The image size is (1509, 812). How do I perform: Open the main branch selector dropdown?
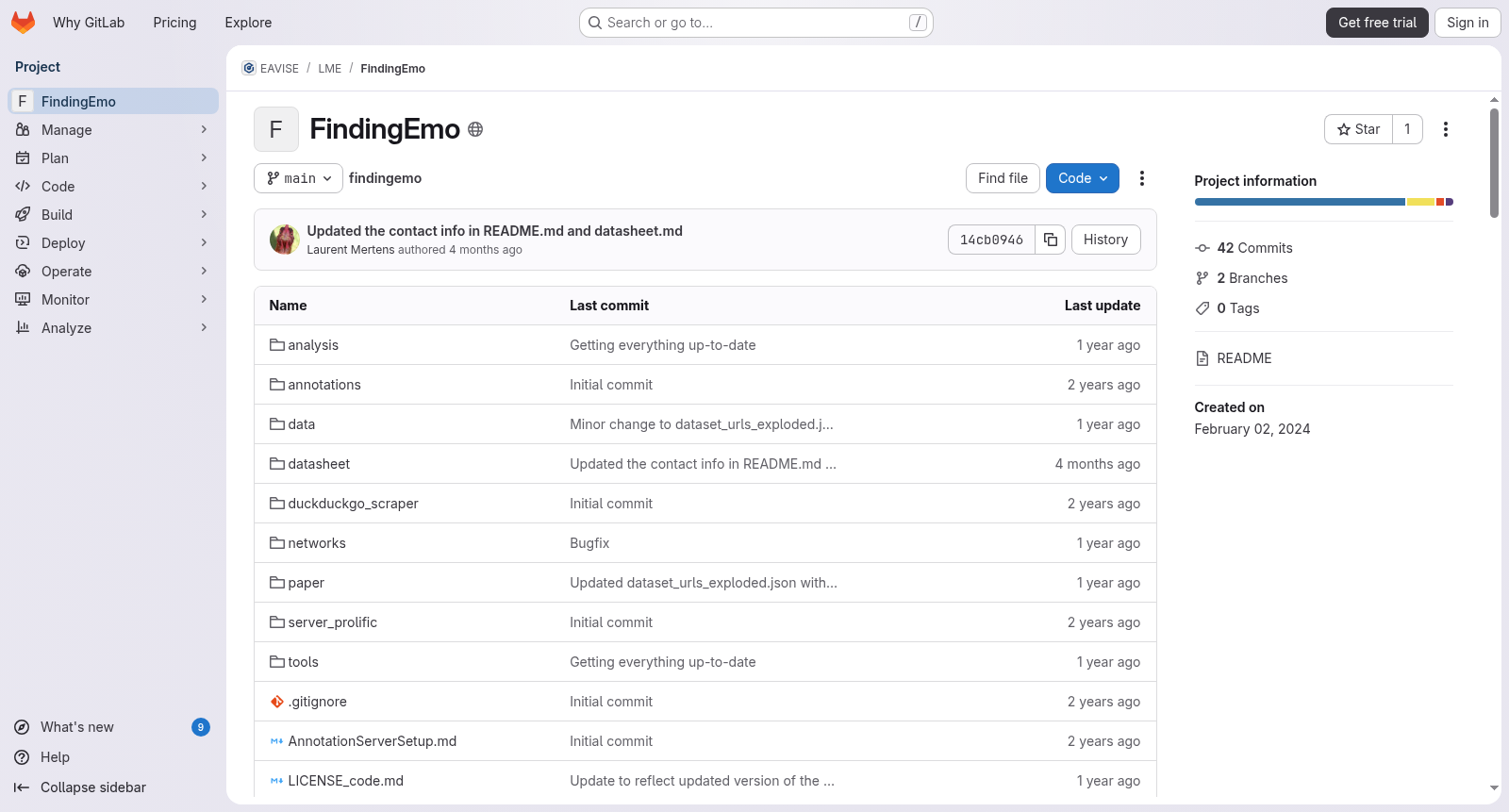click(298, 178)
